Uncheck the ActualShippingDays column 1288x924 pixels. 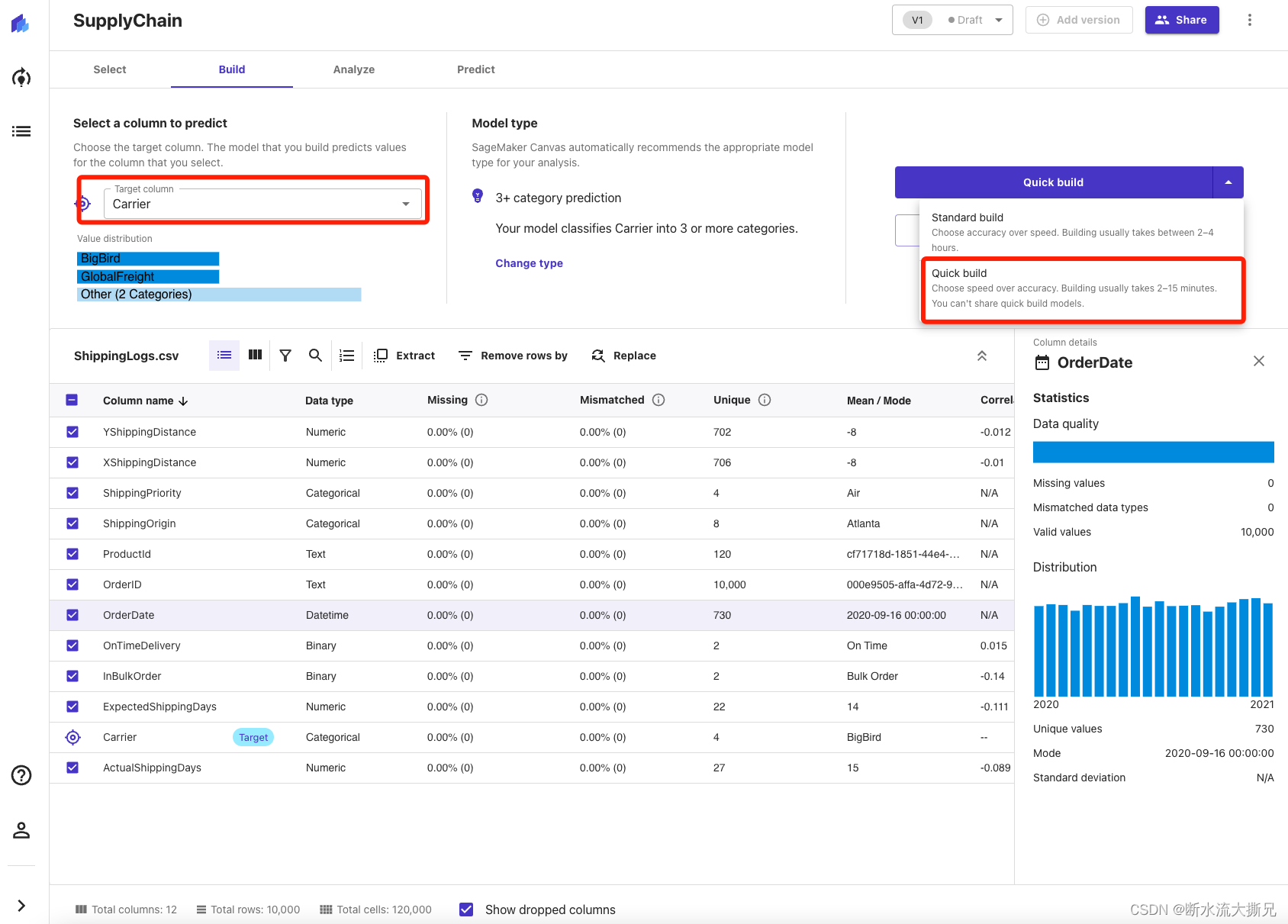click(x=72, y=768)
